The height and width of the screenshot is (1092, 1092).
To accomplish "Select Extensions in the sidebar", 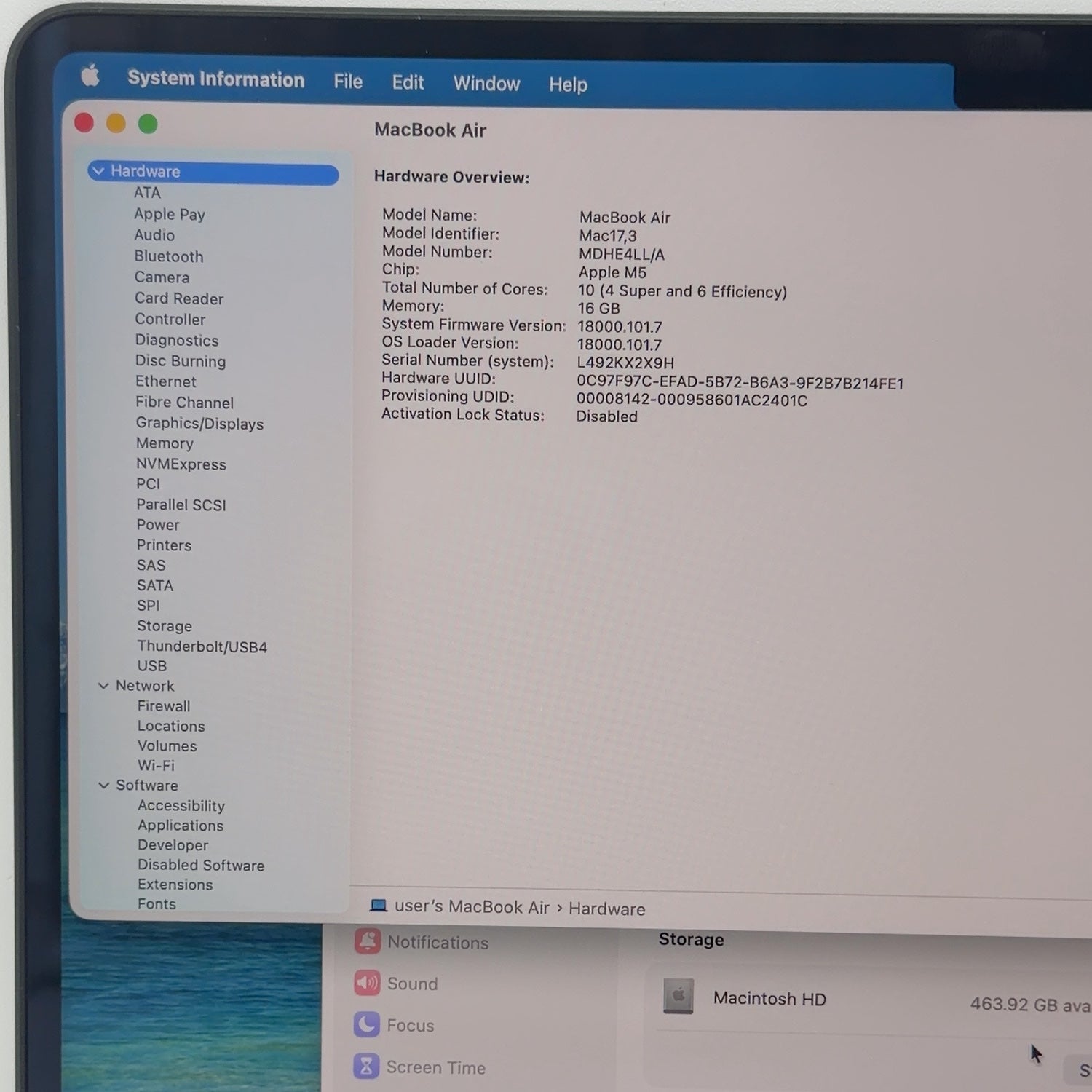I will coord(175,885).
